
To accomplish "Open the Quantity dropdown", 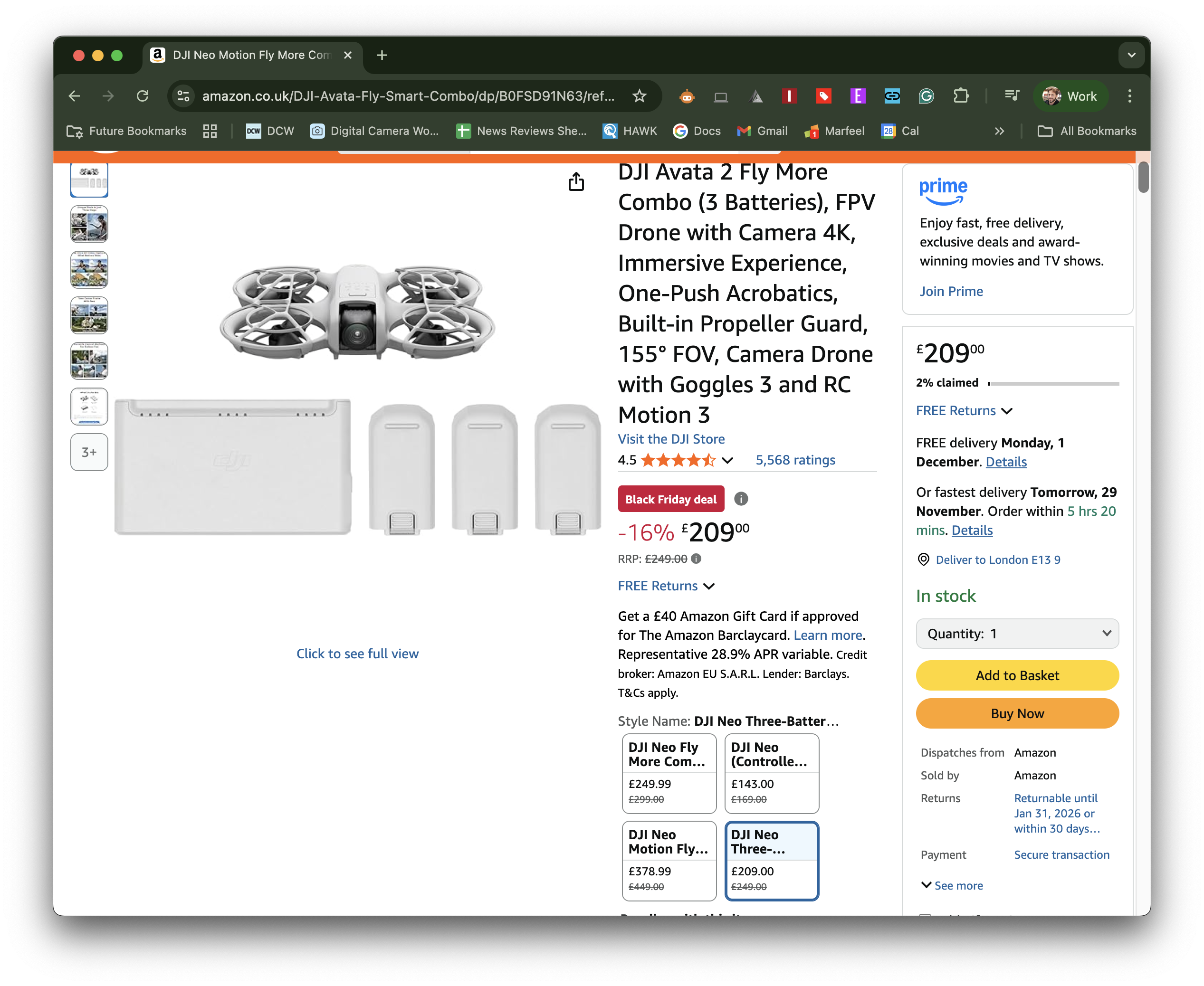I will (x=1017, y=633).
